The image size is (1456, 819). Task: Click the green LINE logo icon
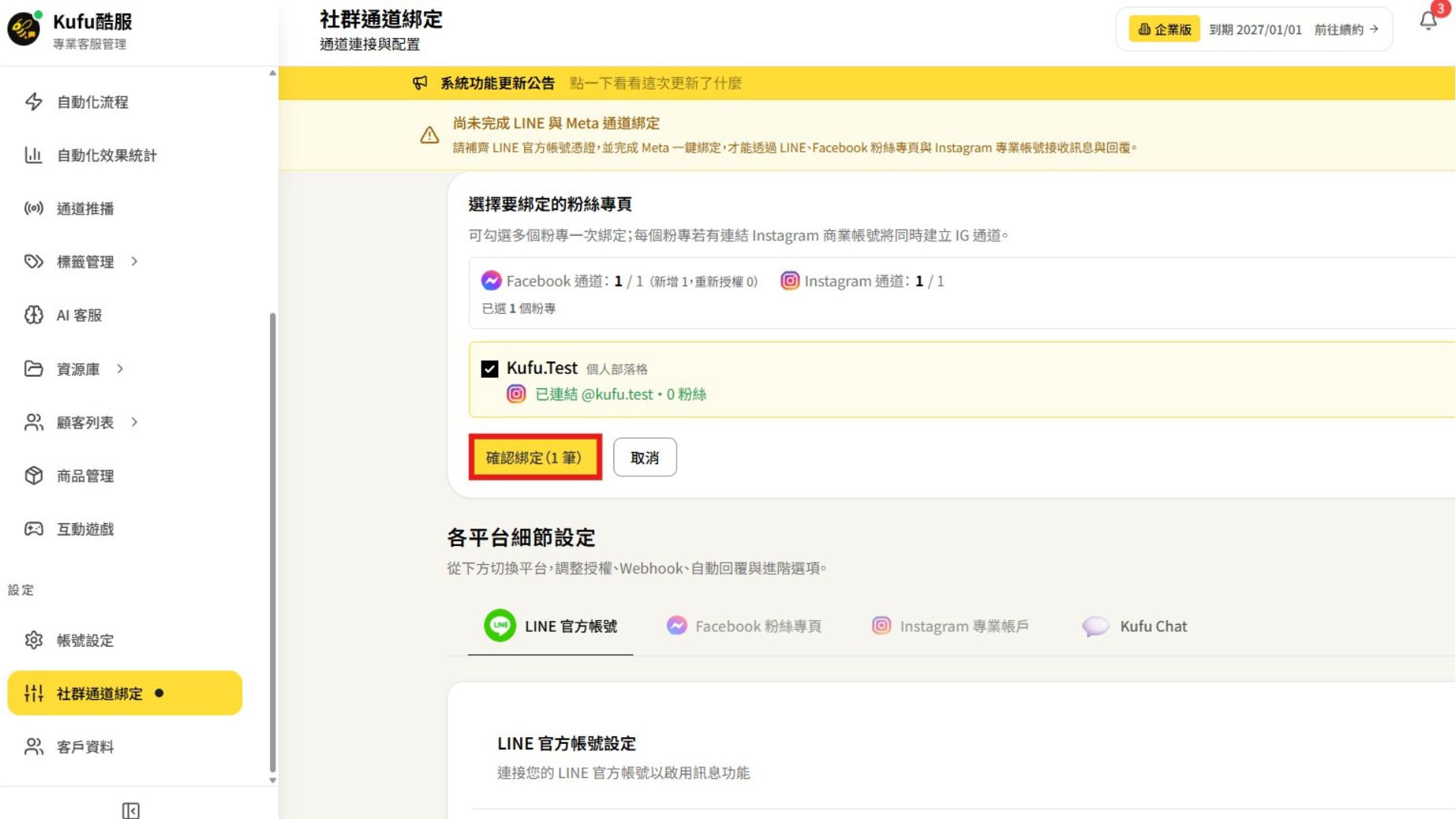pyautogui.click(x=500, y=626)
